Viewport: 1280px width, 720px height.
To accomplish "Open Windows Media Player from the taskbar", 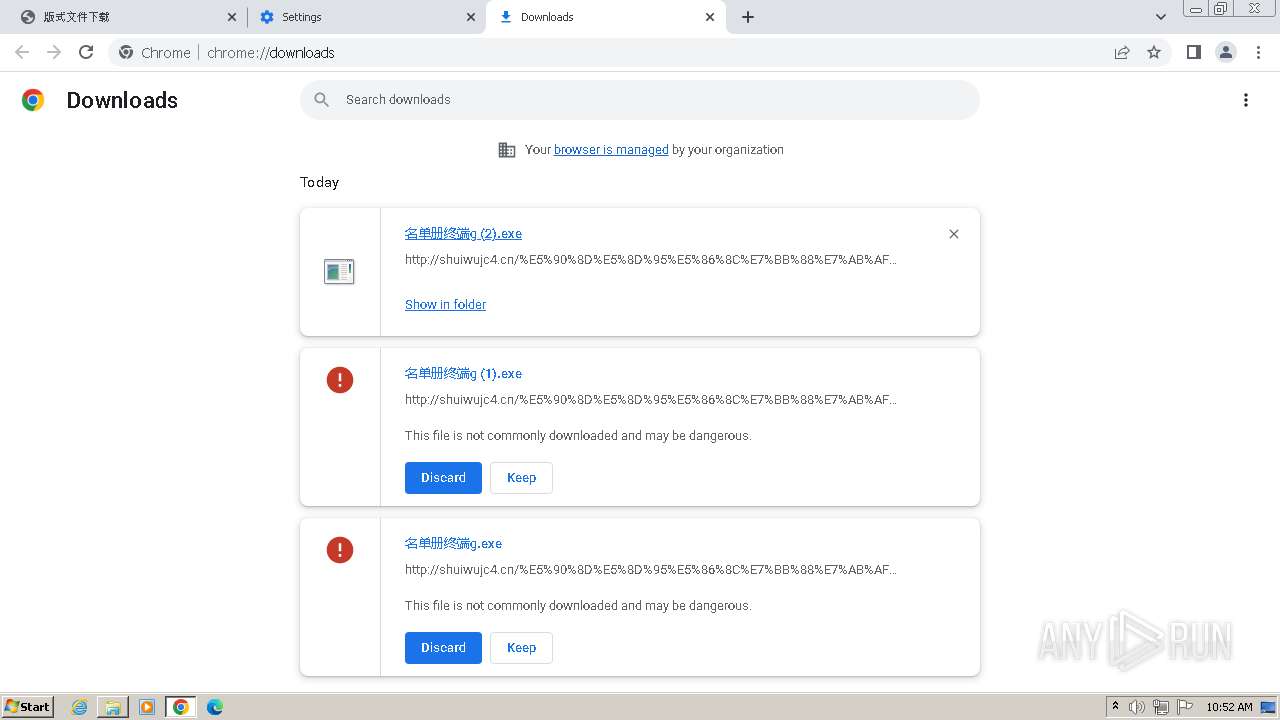I will [146, 707].
